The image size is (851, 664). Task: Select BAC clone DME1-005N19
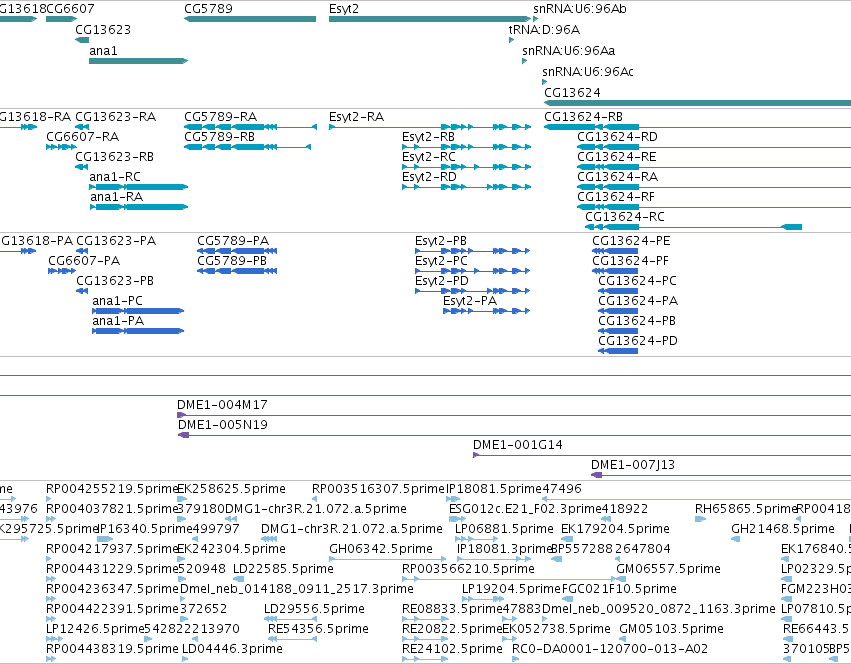[x=514, y=435]
